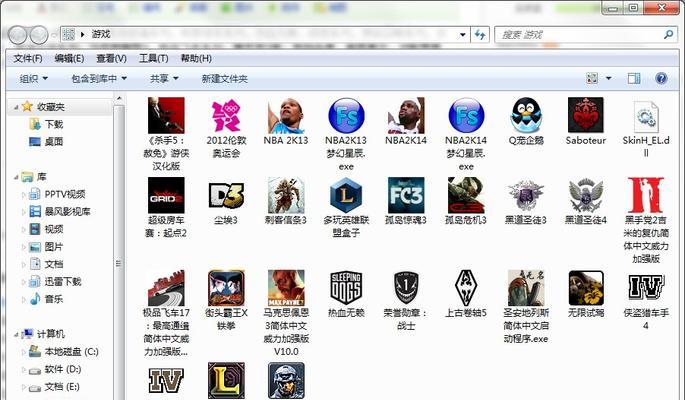Click the 搜索 游戏 search field

pos(588,34)
